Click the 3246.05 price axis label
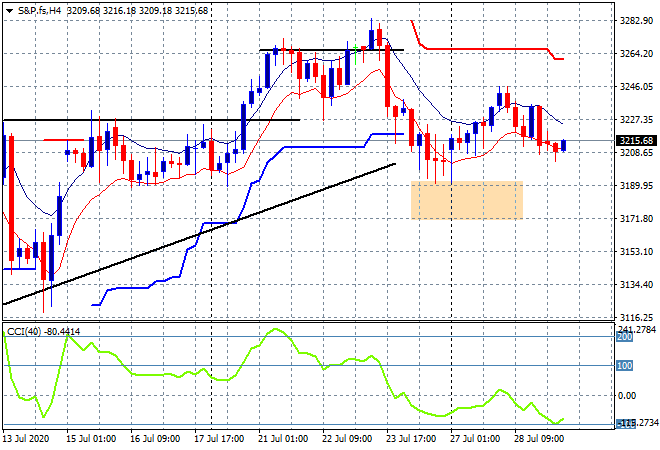Viewport: 660px width, 450px height. [636, 86]
